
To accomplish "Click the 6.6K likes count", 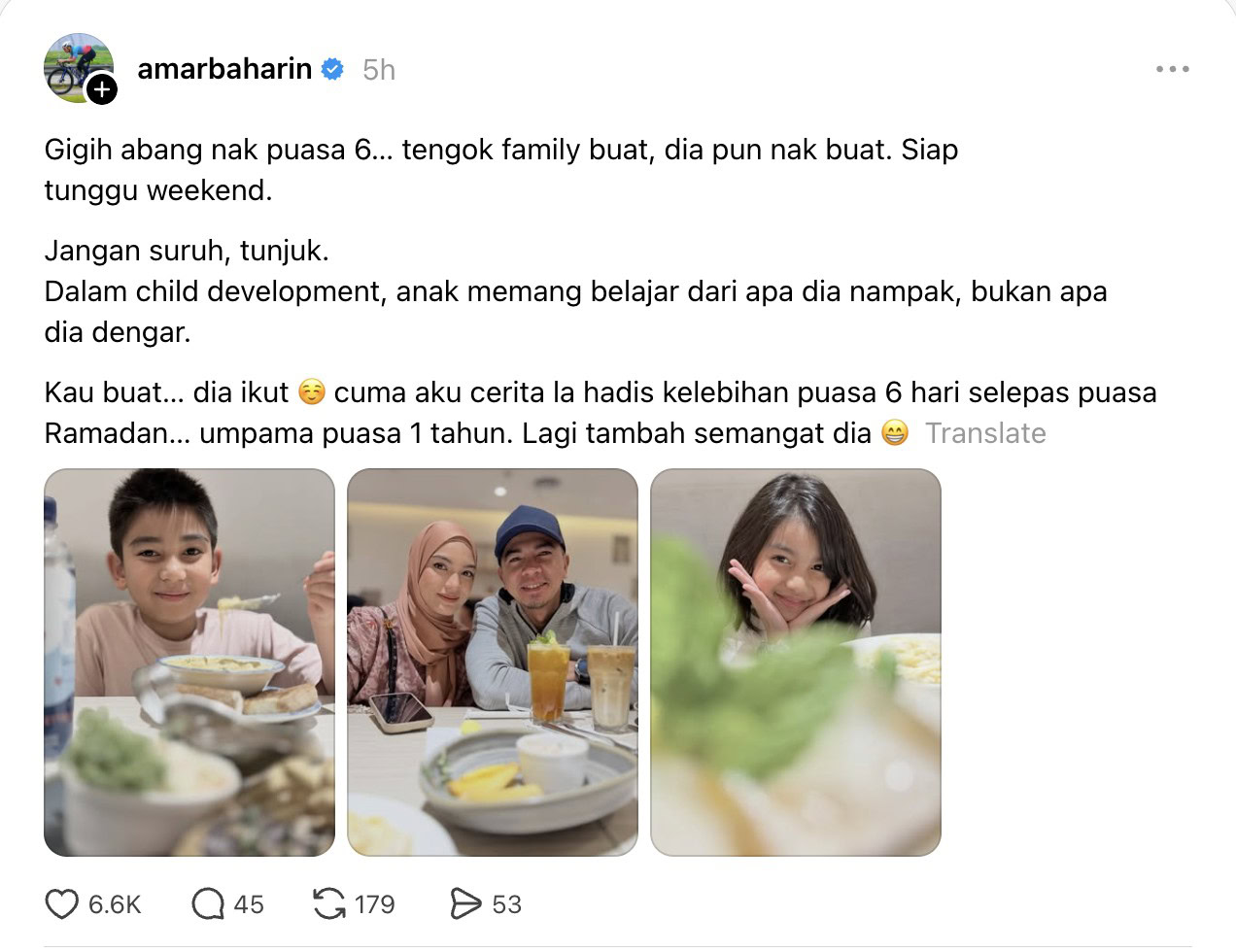I will [115, 904].
